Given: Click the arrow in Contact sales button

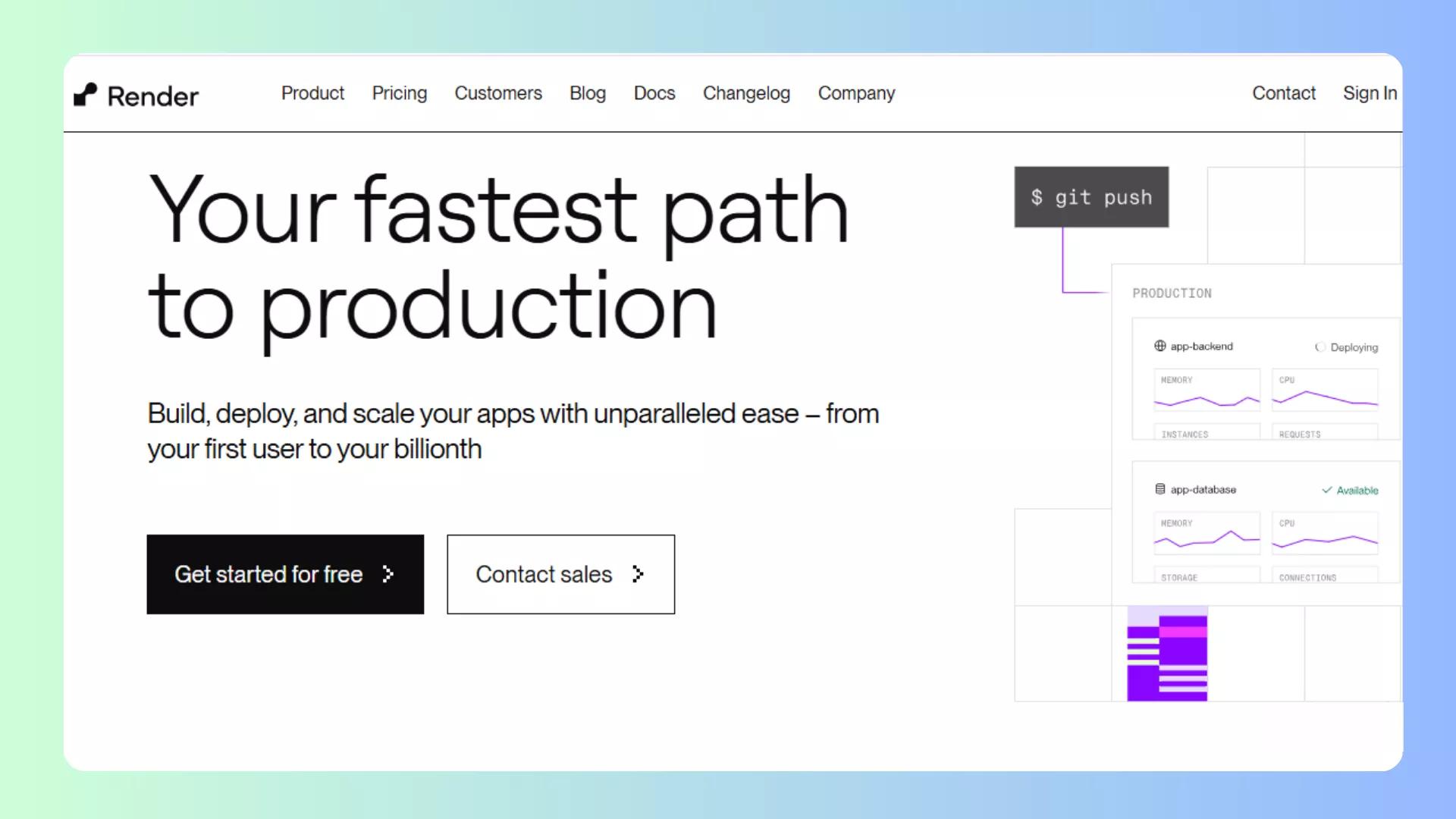Looking at the screenshot, I should pos(638,575).
